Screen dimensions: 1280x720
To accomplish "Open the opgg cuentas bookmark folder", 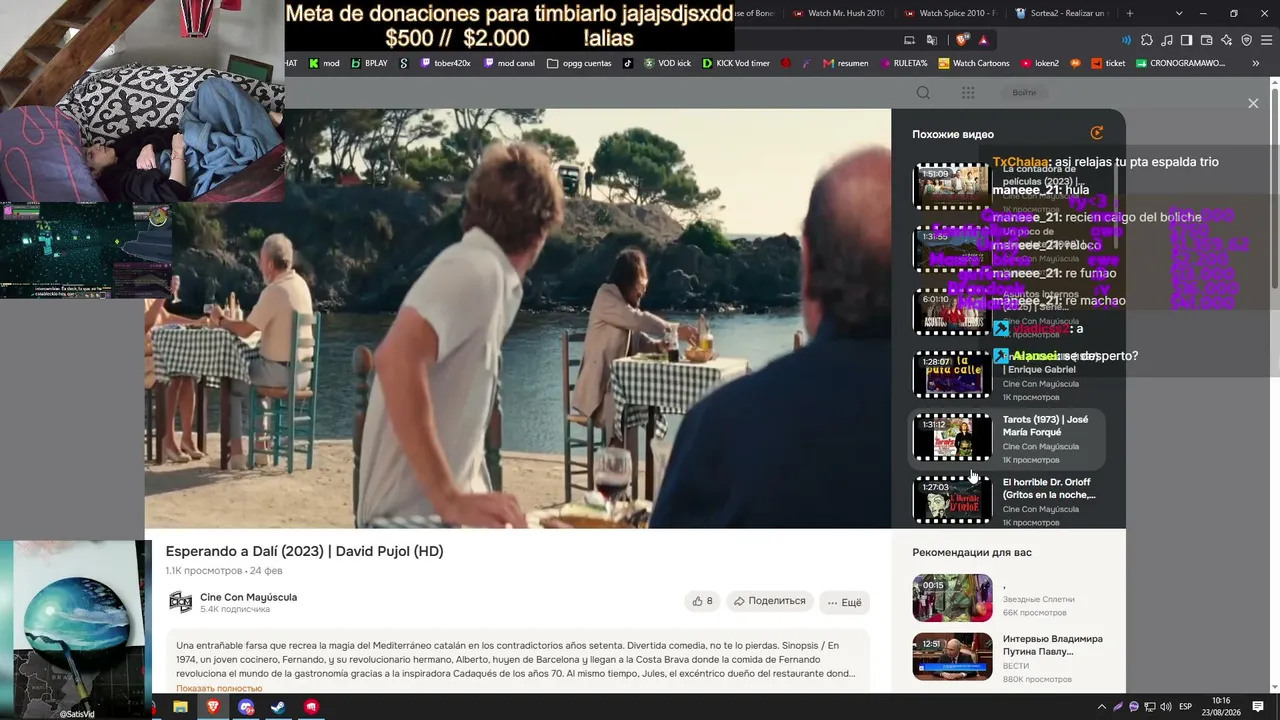I will [x=580, y=63].
